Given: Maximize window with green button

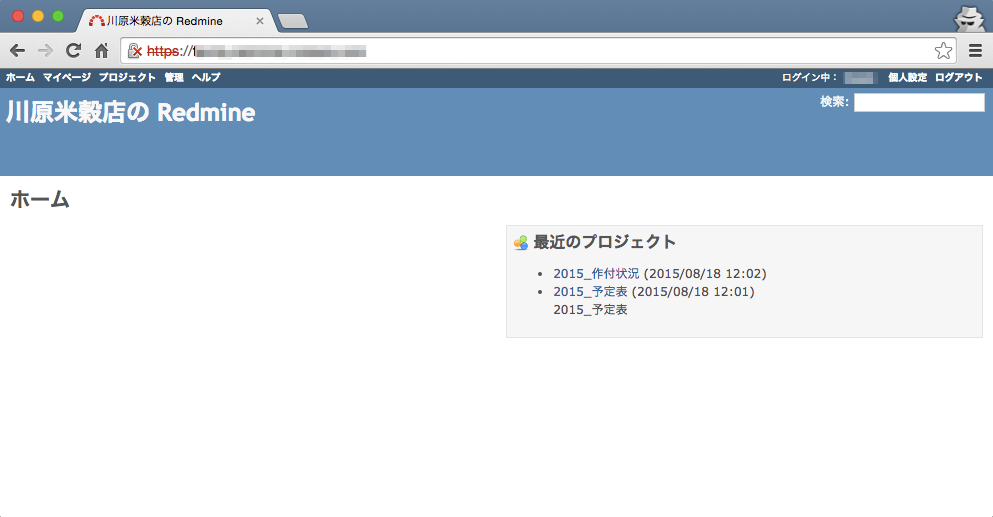Looking at the screenshot, I should pos(58,16).
